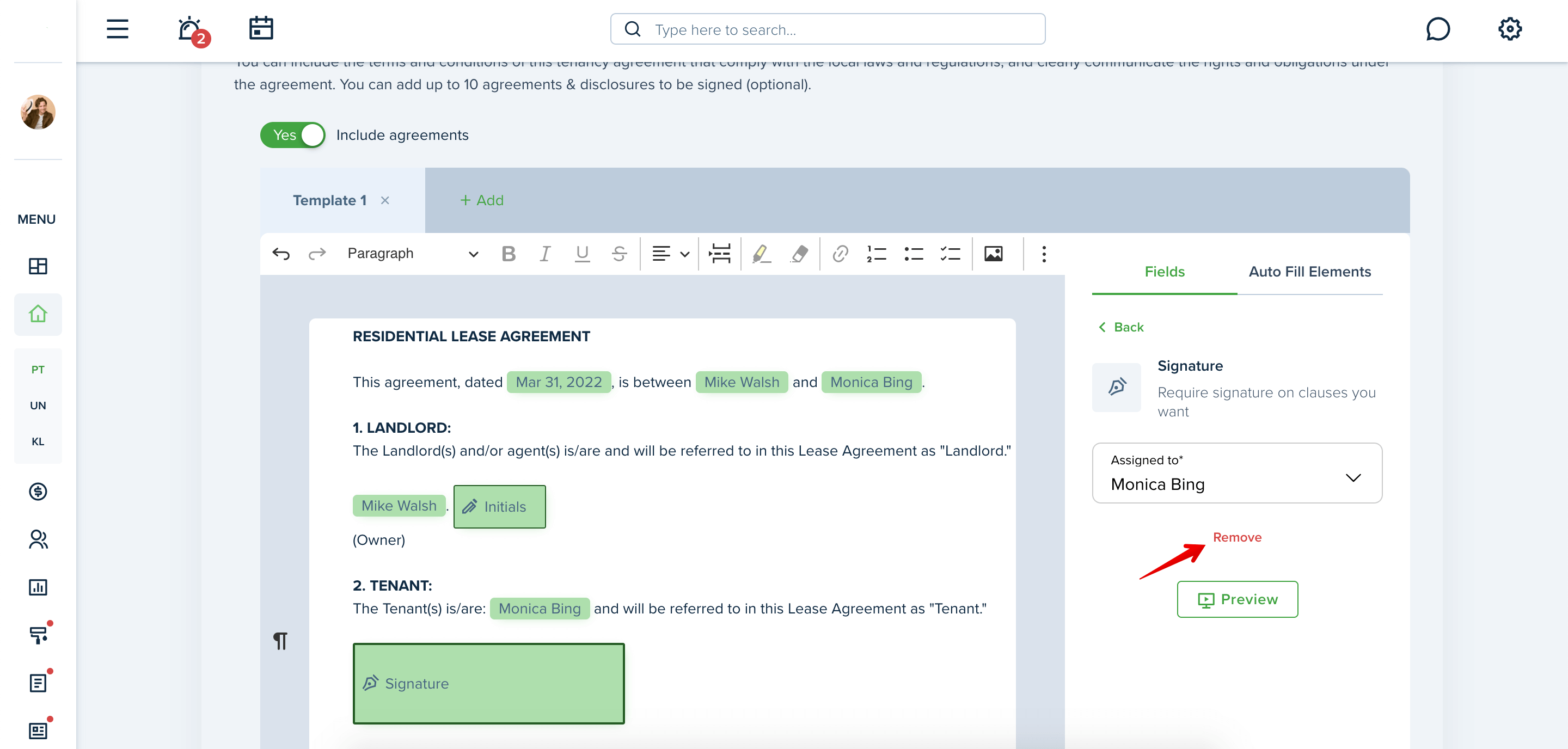Click the paragraph block handle pilcrow
Screen dimensions: 1568x749
coord(280,640)
